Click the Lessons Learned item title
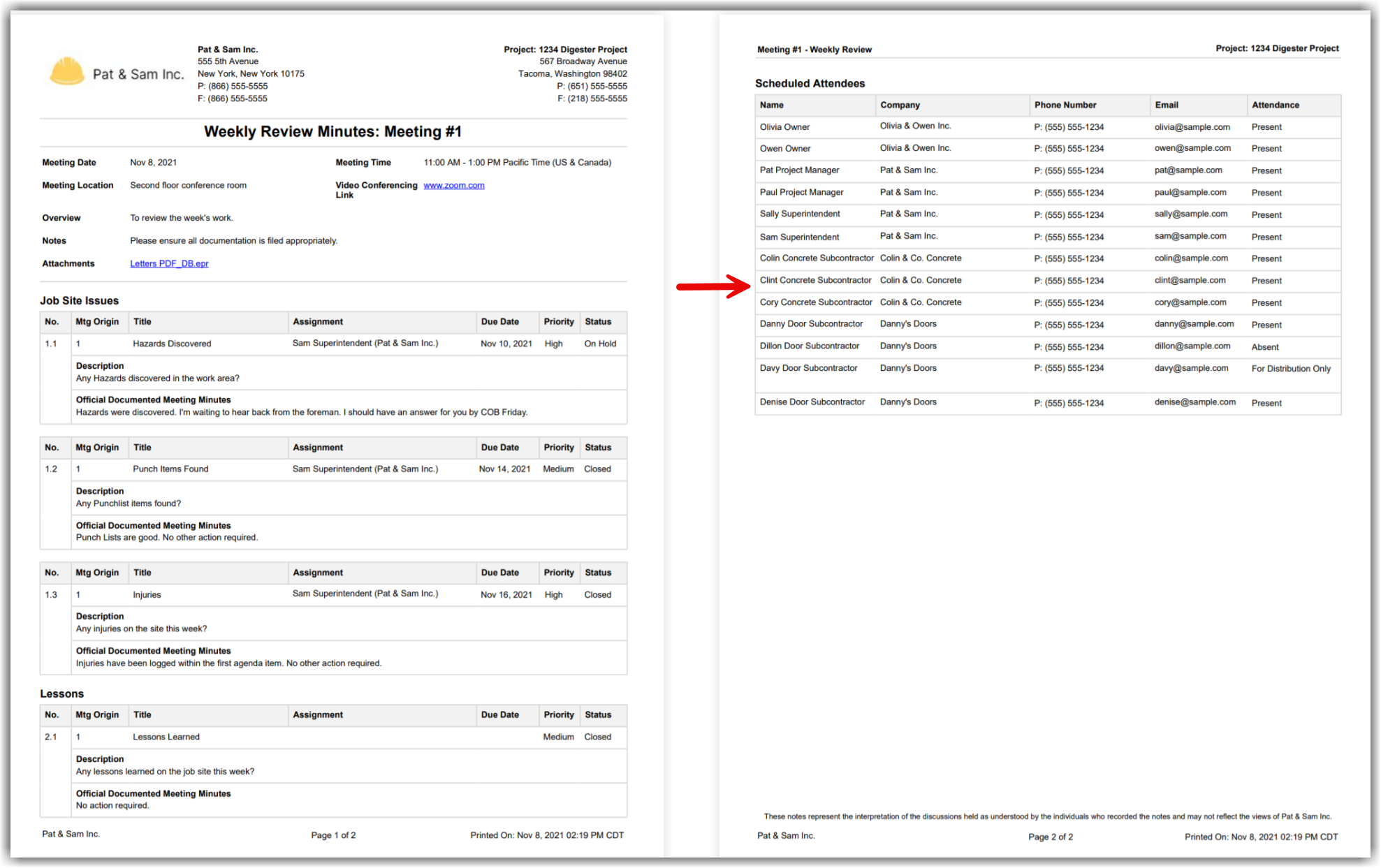1381x868 pixels. coord(166,737)
